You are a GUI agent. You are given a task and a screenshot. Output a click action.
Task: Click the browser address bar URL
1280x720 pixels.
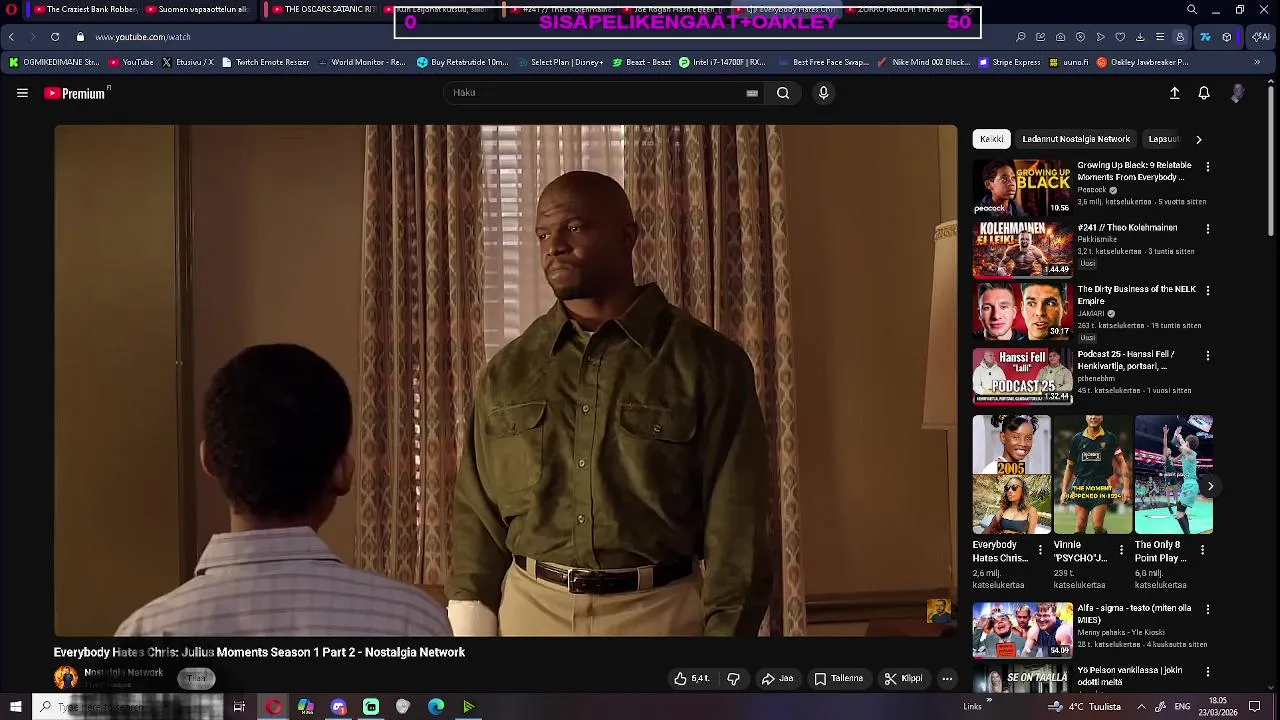click(143, 37)
